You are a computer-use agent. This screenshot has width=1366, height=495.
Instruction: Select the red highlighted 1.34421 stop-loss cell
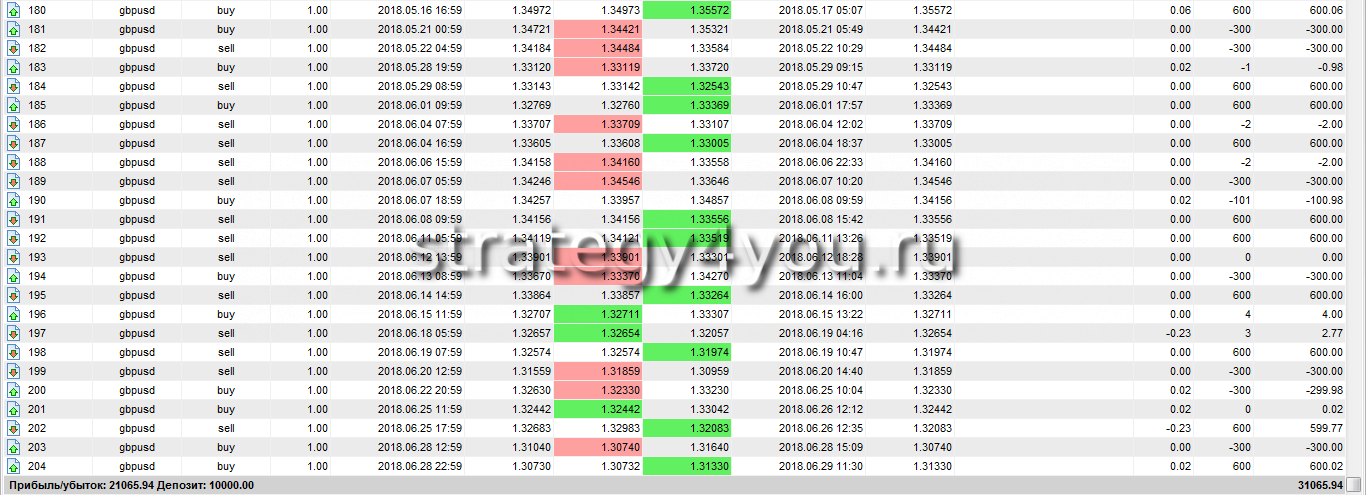pos(597,29)
